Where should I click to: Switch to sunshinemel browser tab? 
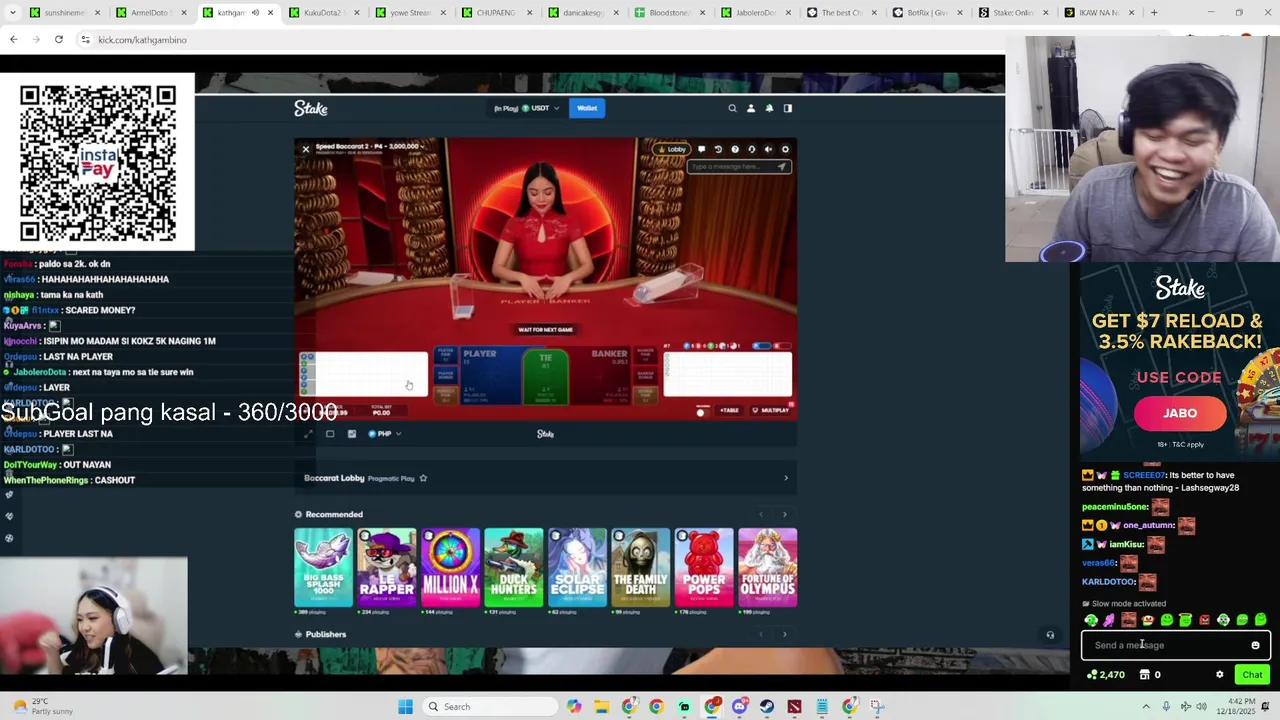click(x=66, y=13)
